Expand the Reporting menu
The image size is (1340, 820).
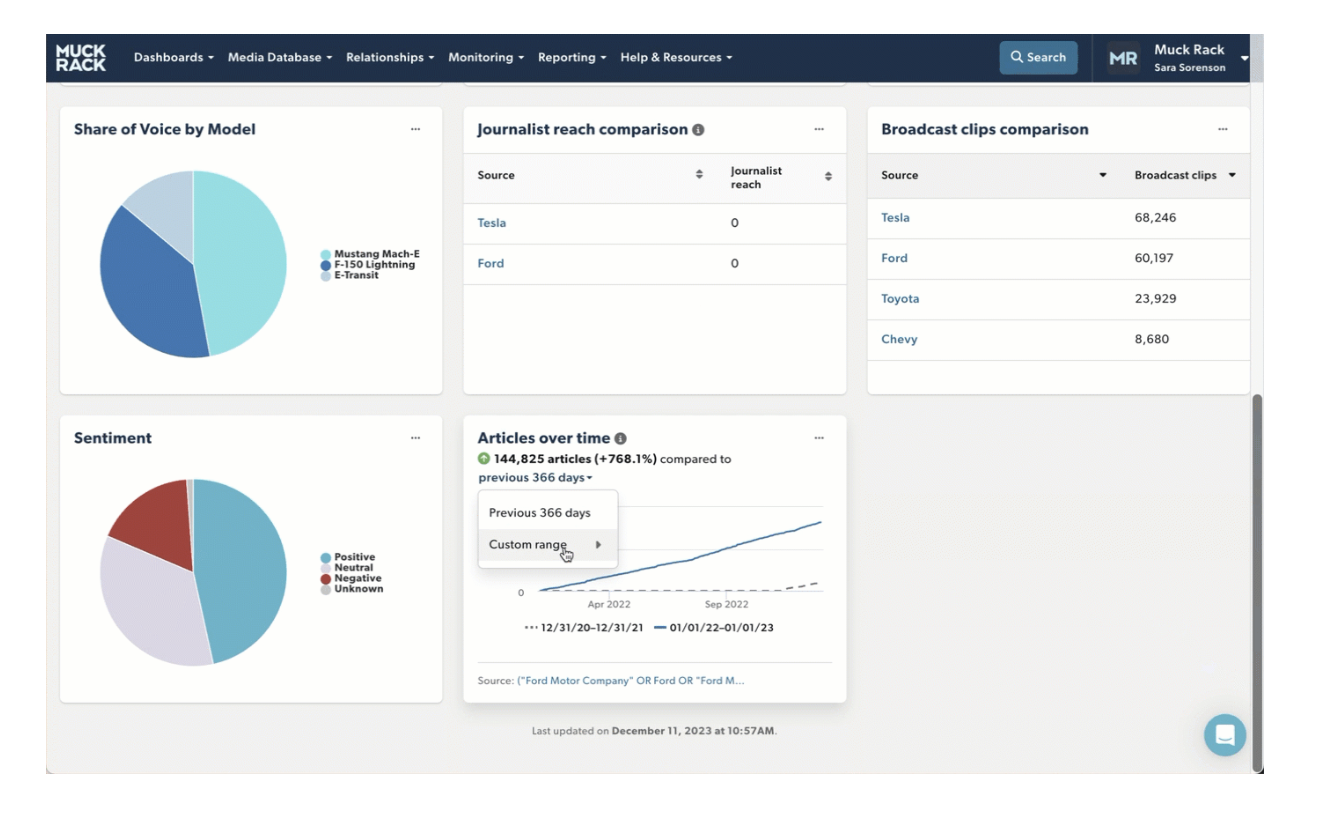click(x=572, y=57)
